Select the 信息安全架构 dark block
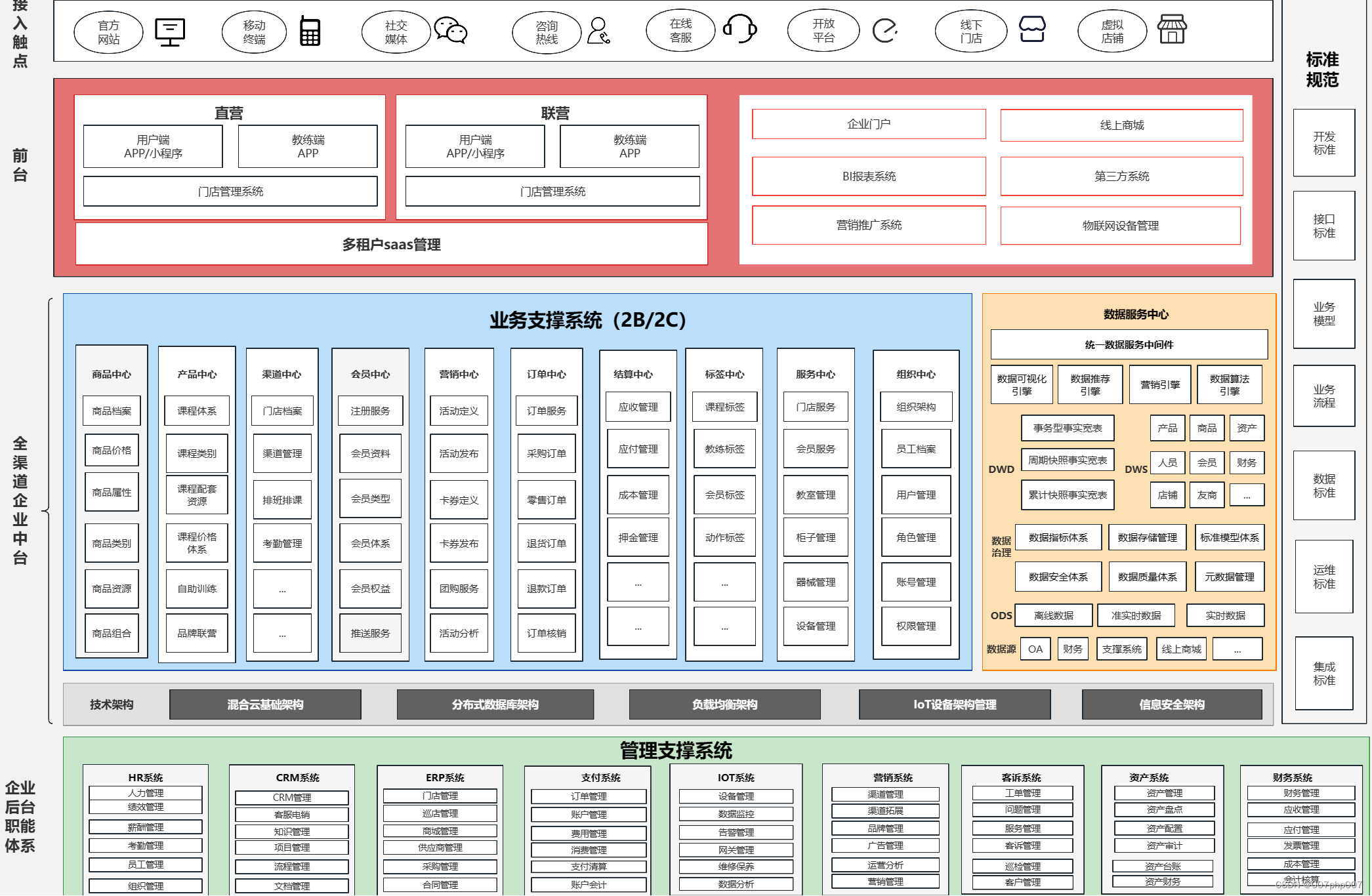This screenshot has height=896, width=1372. coord(1172,704)
